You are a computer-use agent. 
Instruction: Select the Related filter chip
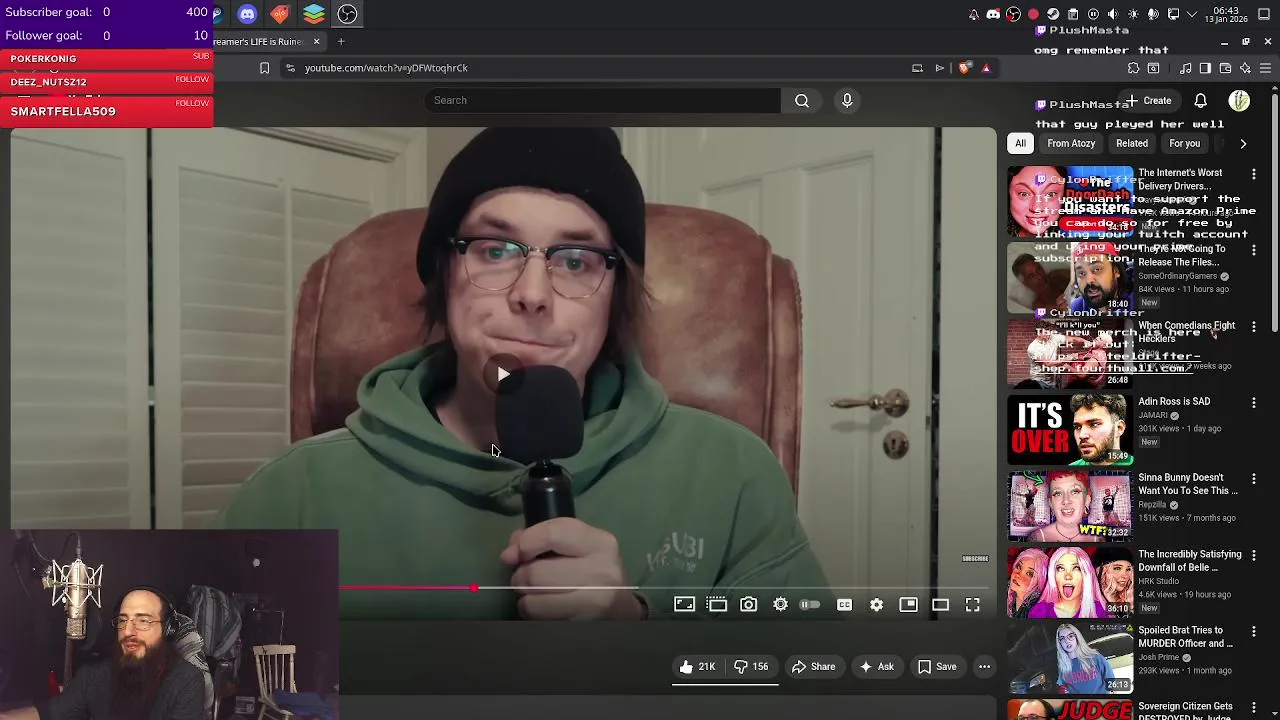coord(1132,143)
